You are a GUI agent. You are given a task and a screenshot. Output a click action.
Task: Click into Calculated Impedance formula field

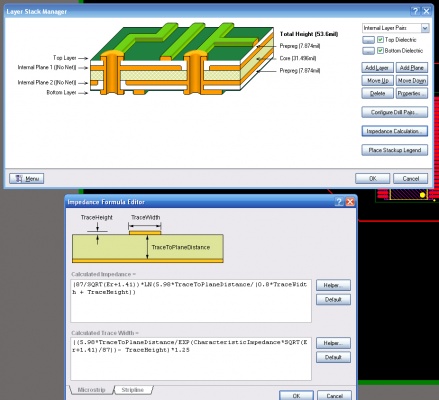pyautogui.click(x=191, y=301)
